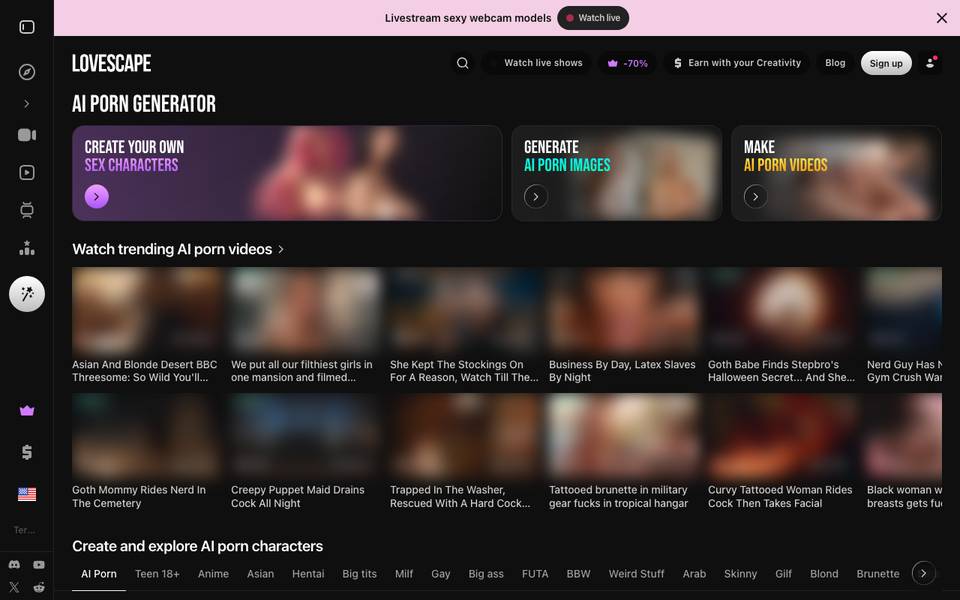Click title 'We put all our filthiest girls'
The height and width of the screenshot is (600, 960).
tap(301, 371)
